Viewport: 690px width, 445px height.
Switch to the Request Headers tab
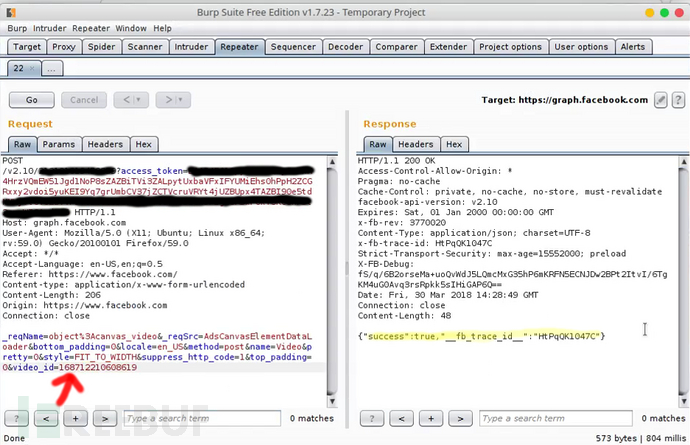click(105, 144)
